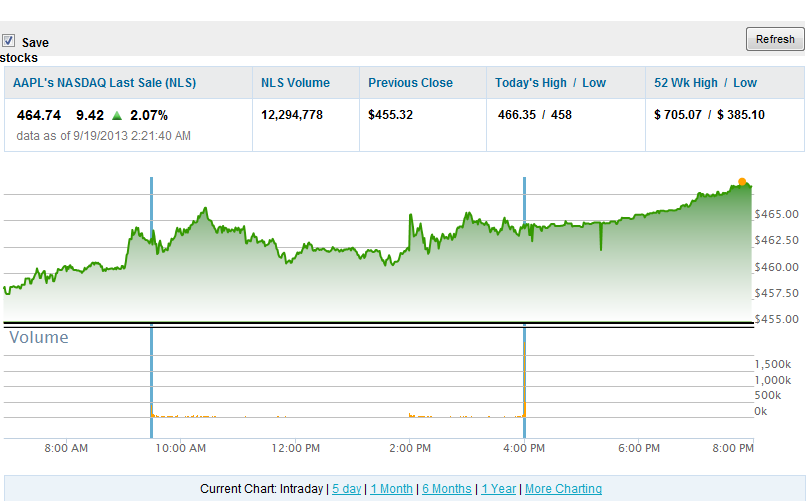The width and height of the screenshot is (809, 501).
Task: Click the Volume chart label
Action: pos(39,338)
